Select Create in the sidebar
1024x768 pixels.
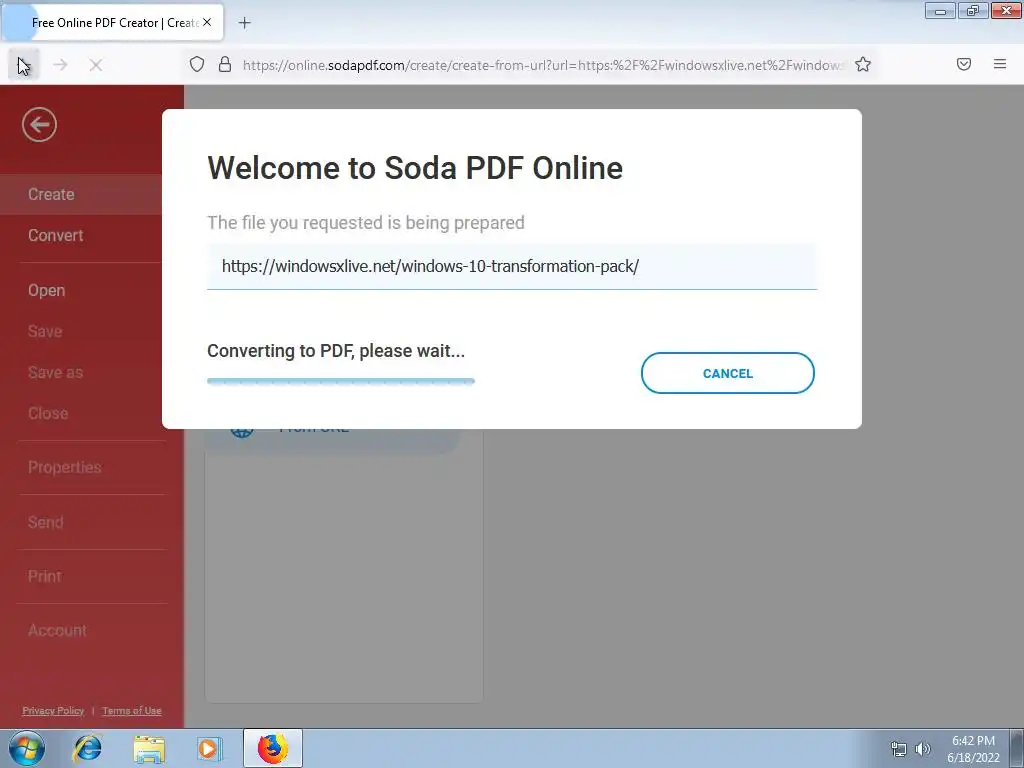coord(81,194)
